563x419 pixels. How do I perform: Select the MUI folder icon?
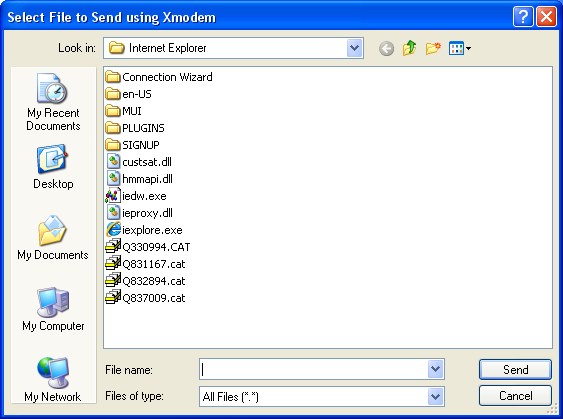point(113,111)
